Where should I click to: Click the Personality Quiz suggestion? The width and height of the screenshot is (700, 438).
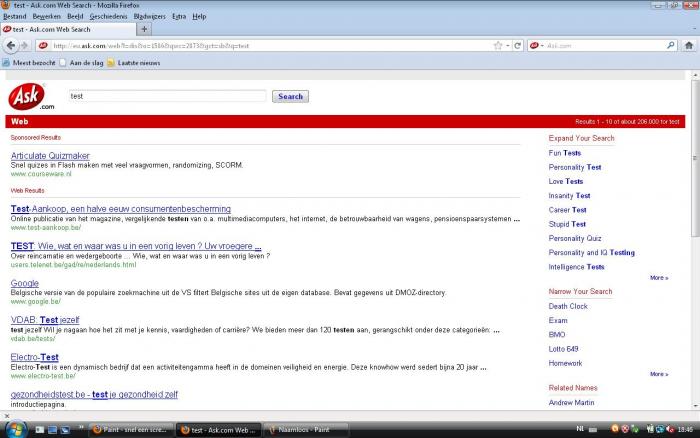575,239
